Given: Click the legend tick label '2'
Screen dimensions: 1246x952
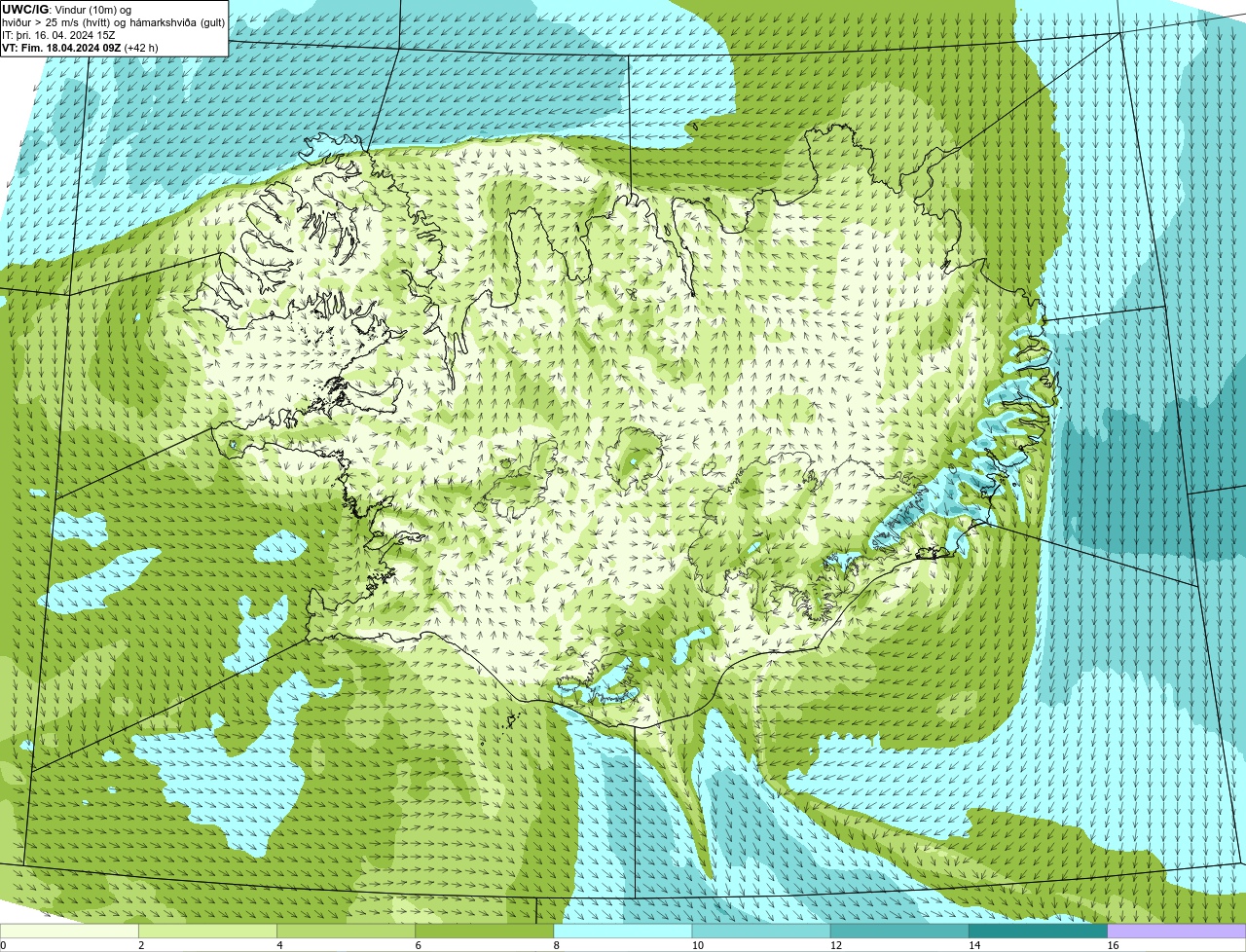Looking at the screenshot, I should [141, 945].
